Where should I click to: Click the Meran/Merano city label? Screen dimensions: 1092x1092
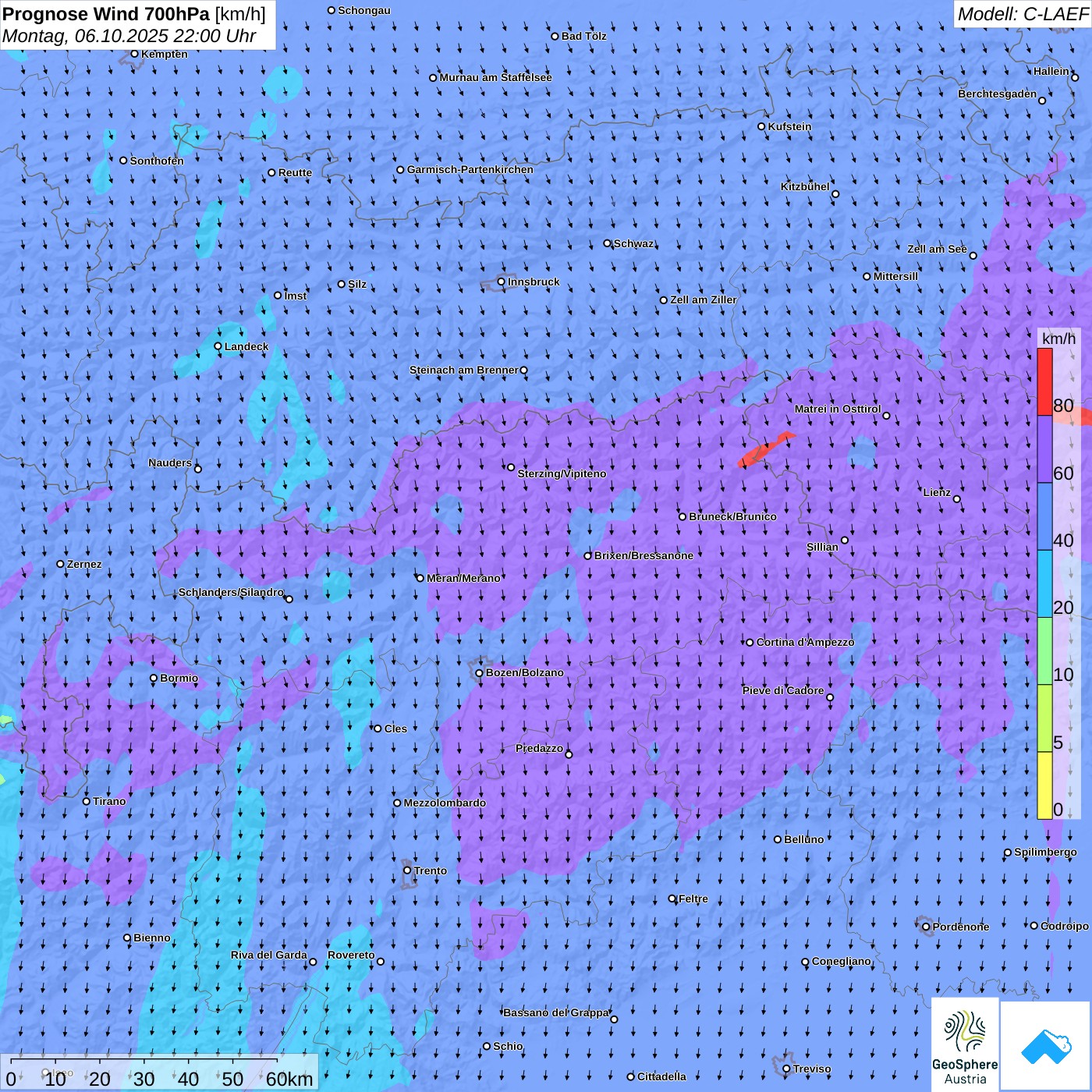tap(463, 578)
